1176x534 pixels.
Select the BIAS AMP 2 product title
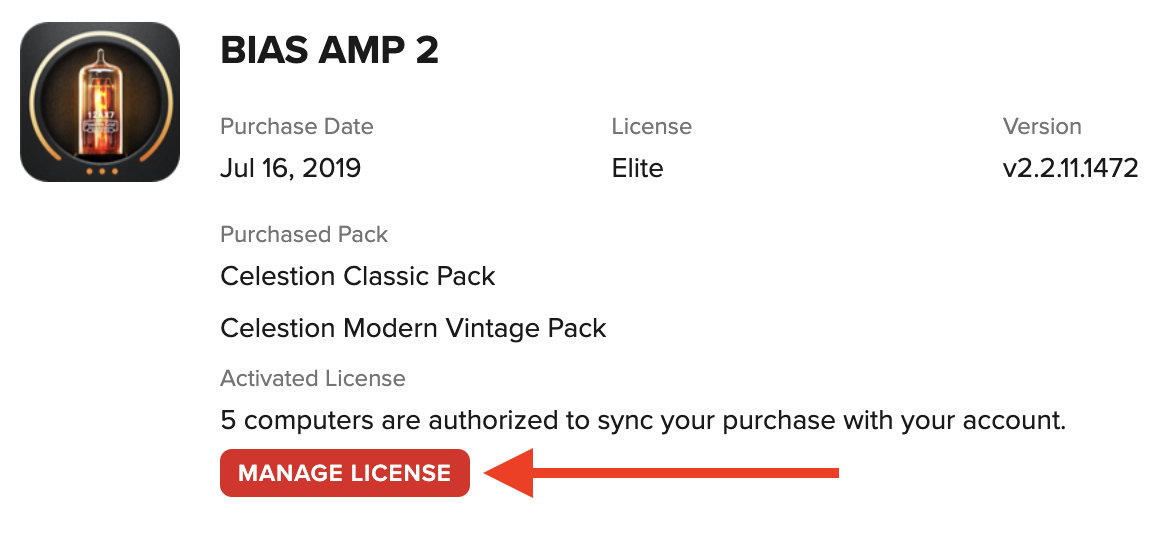click(329, 51)
